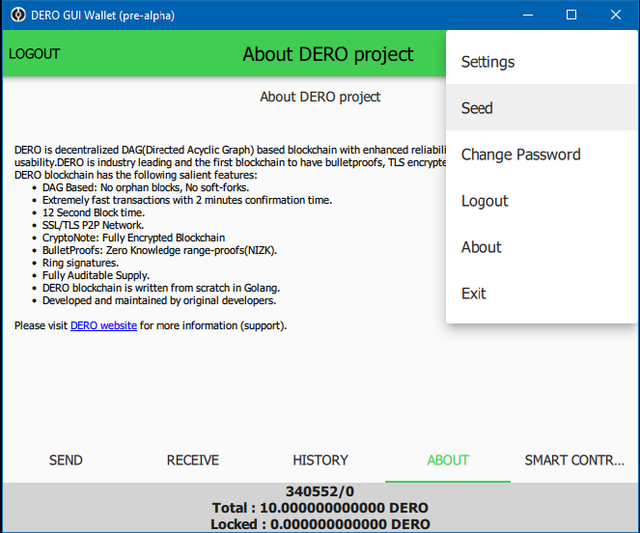
Task: Minimize the DERO GUI Wallet window
Action: coord(528,15)
